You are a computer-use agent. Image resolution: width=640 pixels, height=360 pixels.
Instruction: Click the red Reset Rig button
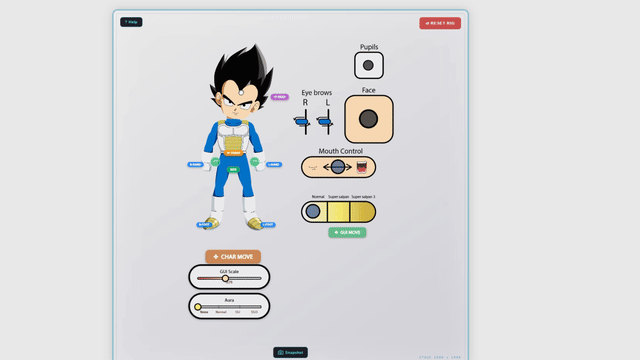[440, 23]
